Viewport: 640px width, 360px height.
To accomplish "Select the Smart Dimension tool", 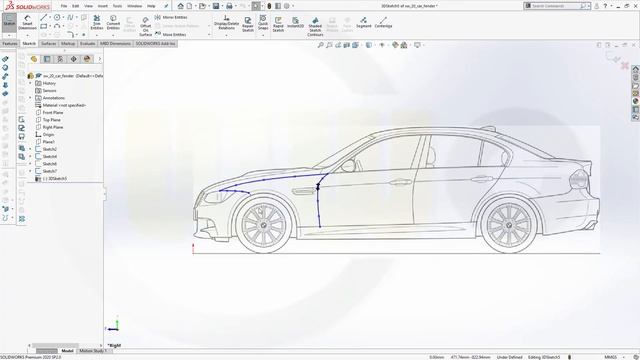I will [x=27, y=23].
